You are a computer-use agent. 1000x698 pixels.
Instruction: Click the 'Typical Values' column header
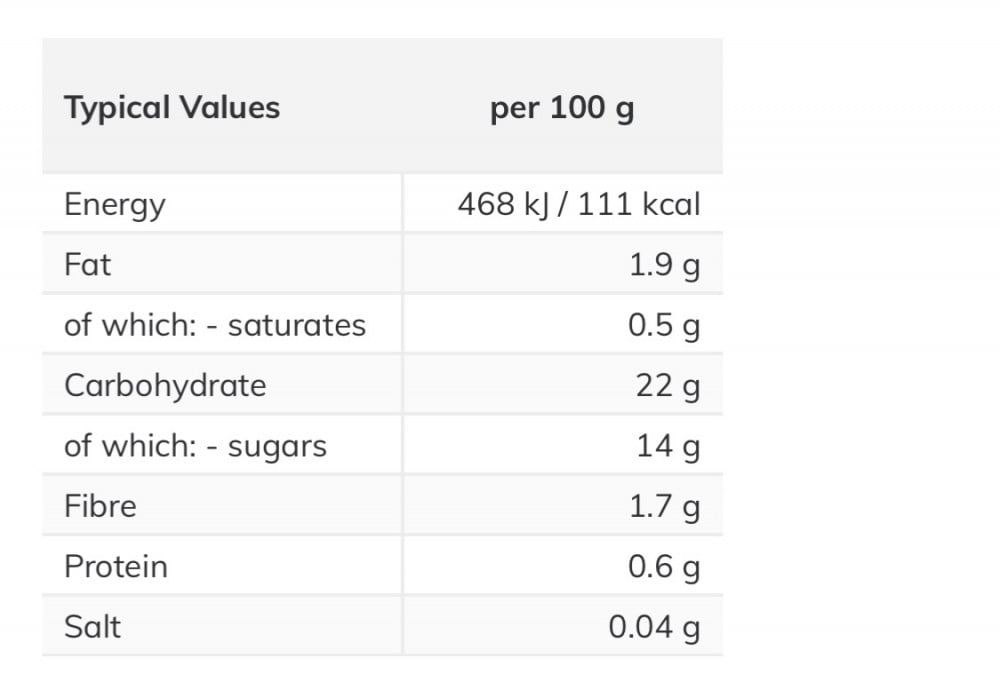tap(172, 108)
